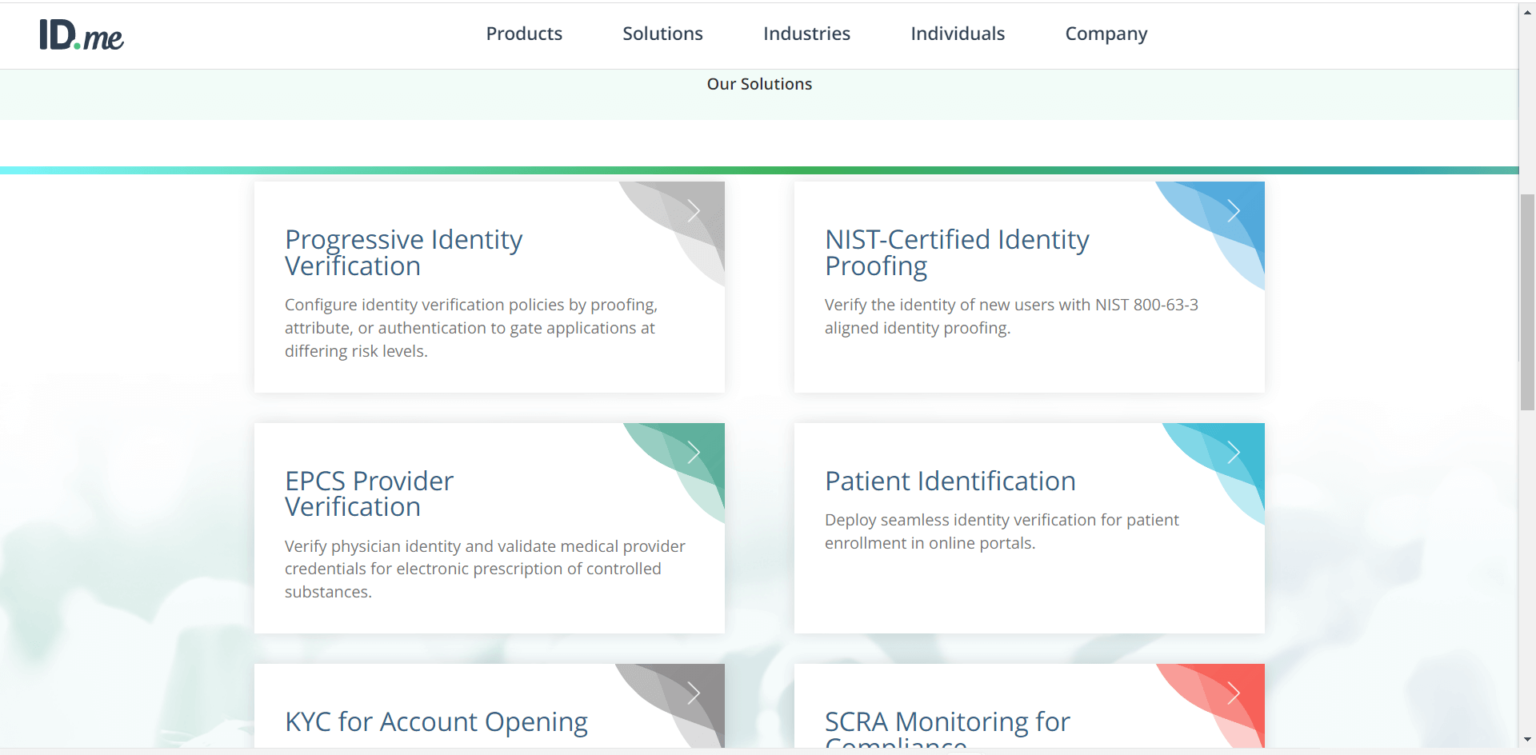Screen dimensions: 1536x755
Task: Click arrow on KYC for Account Opening card
Action: click(x=693, y=693)
